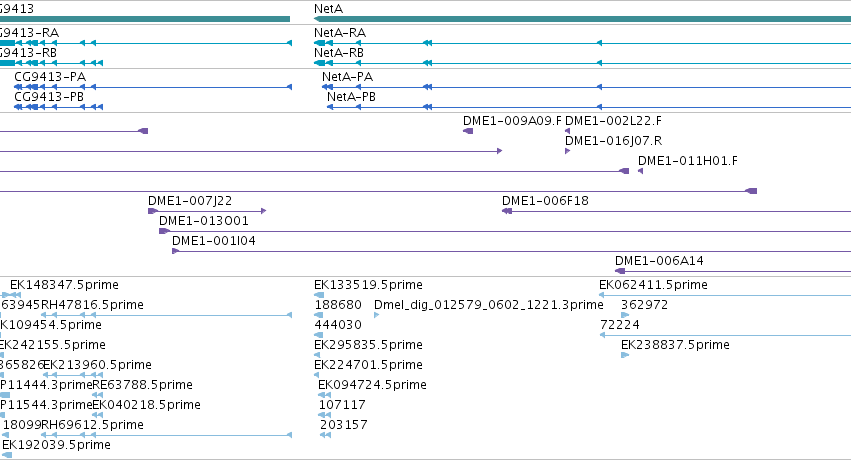
Task: Click the DME1-009A09.F BAC end marker
Action: coord(468,131)
